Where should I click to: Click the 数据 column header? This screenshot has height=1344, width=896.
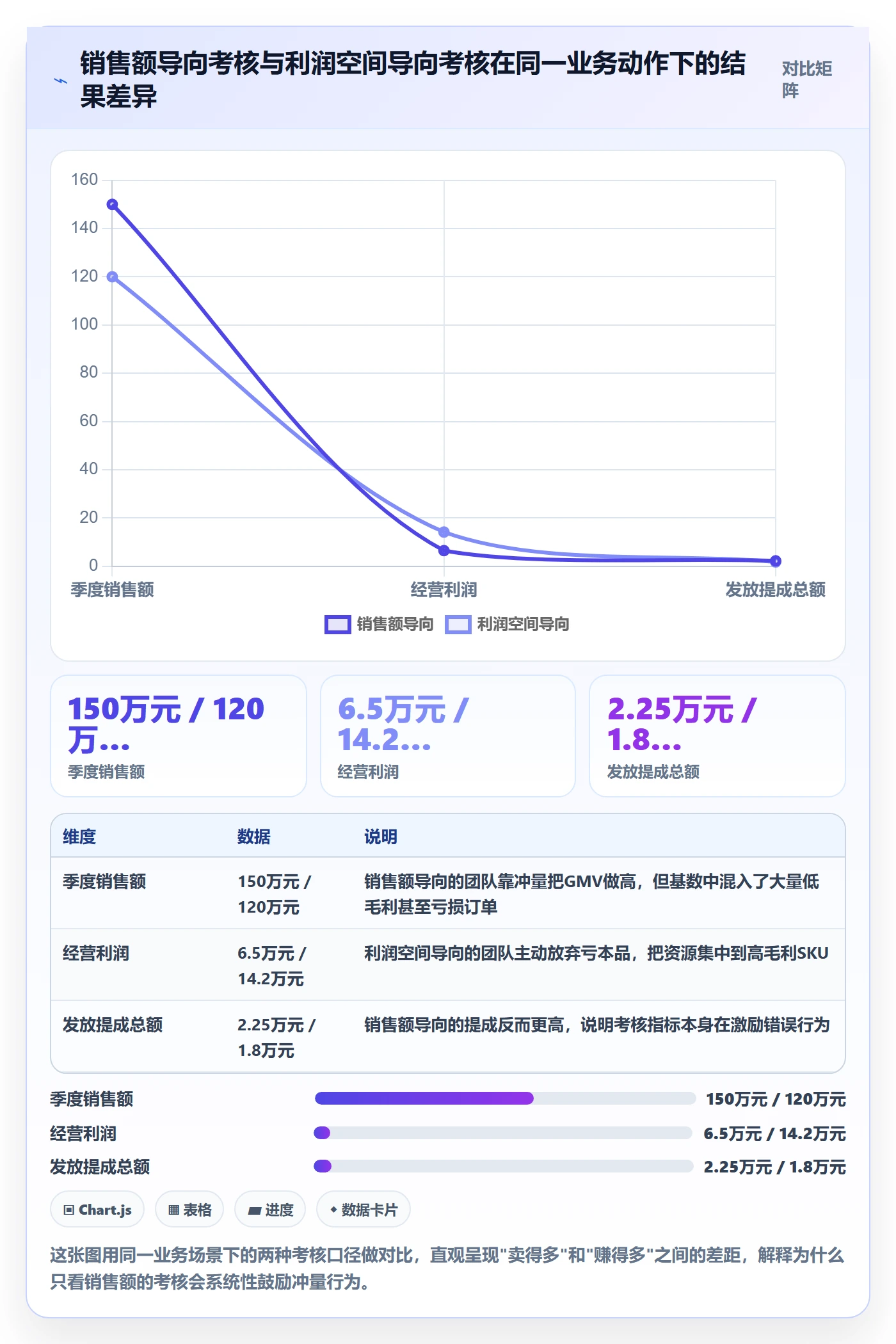254,836
